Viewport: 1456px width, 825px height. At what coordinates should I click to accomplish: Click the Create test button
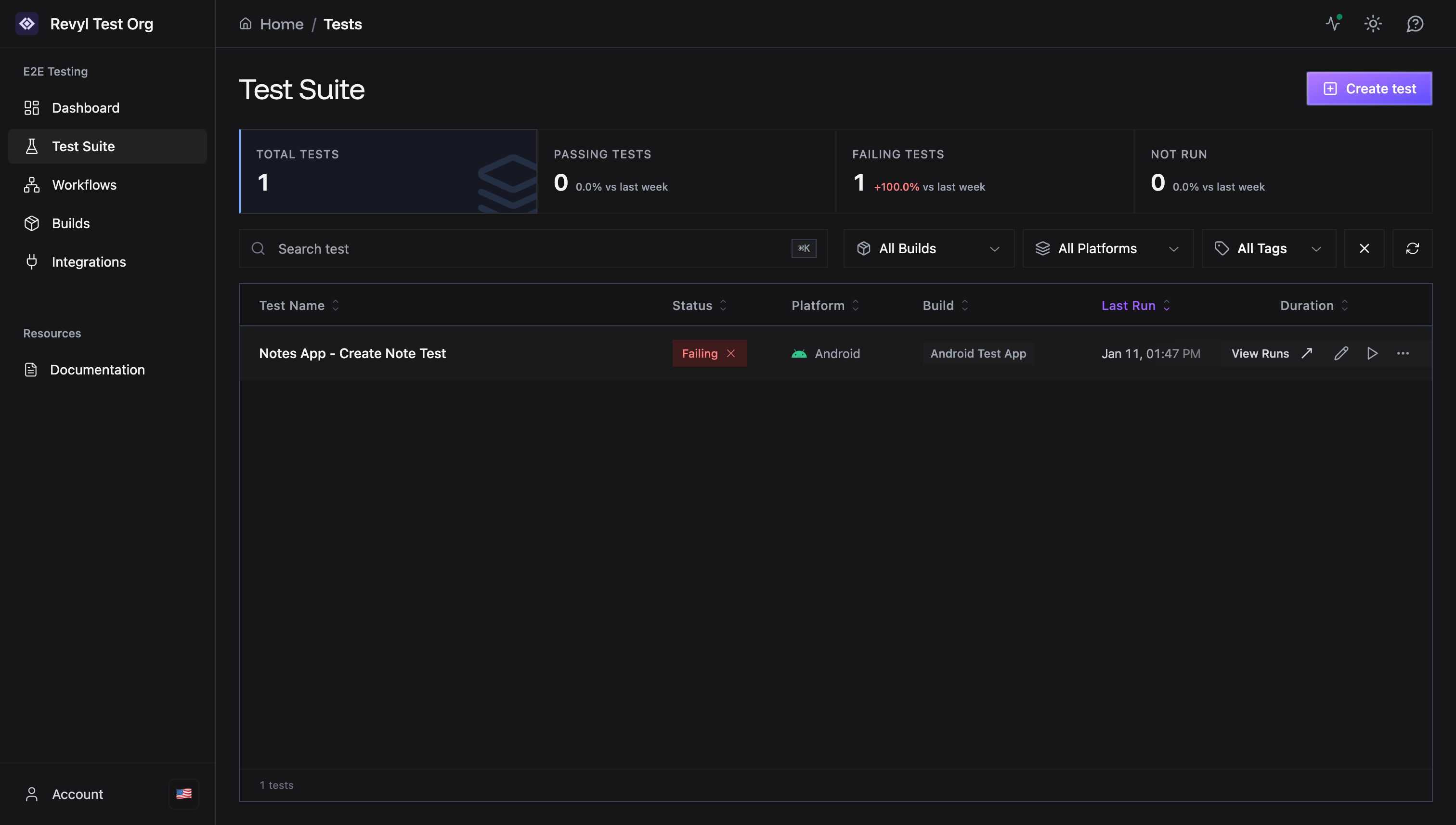click(1369, 89)
